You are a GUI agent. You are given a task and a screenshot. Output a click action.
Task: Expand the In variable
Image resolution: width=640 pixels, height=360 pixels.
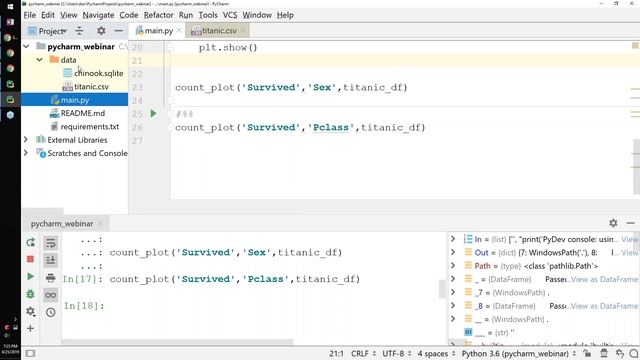click(453, 239)
